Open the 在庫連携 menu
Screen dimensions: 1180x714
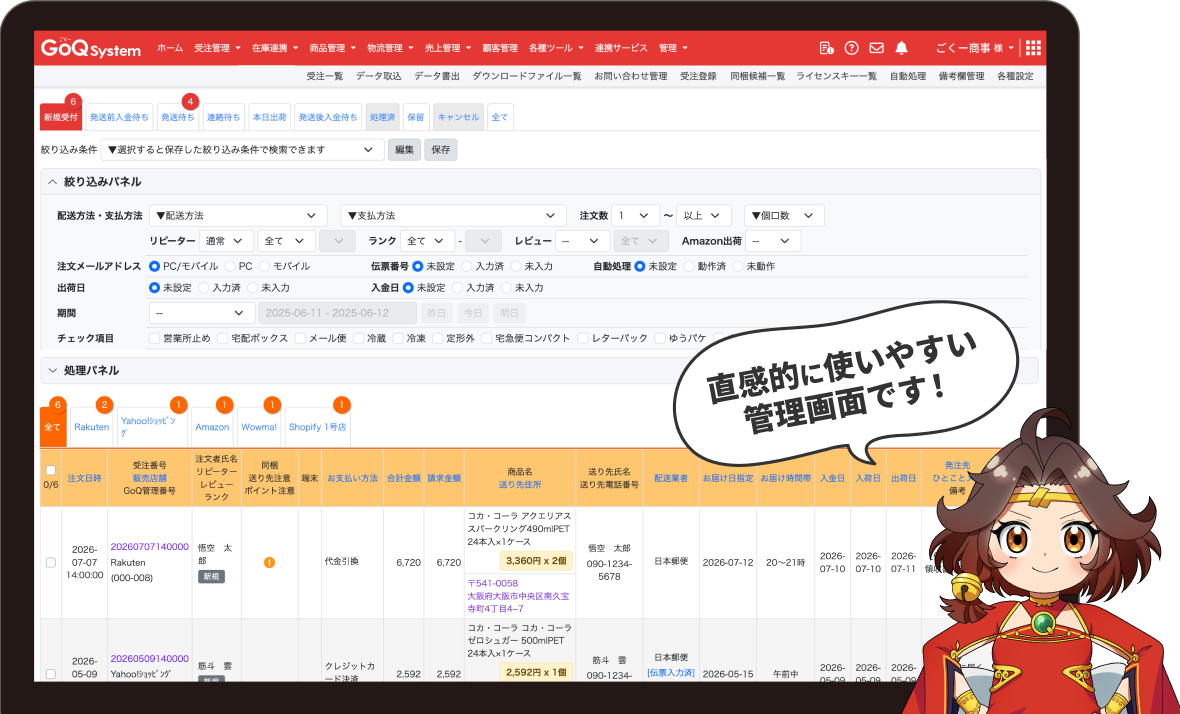click(275, 48)
